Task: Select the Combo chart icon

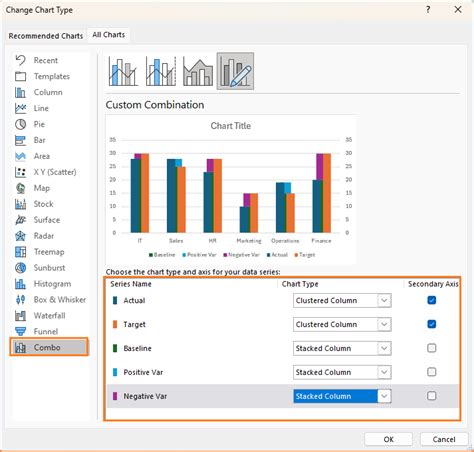Action: (20, 348)
